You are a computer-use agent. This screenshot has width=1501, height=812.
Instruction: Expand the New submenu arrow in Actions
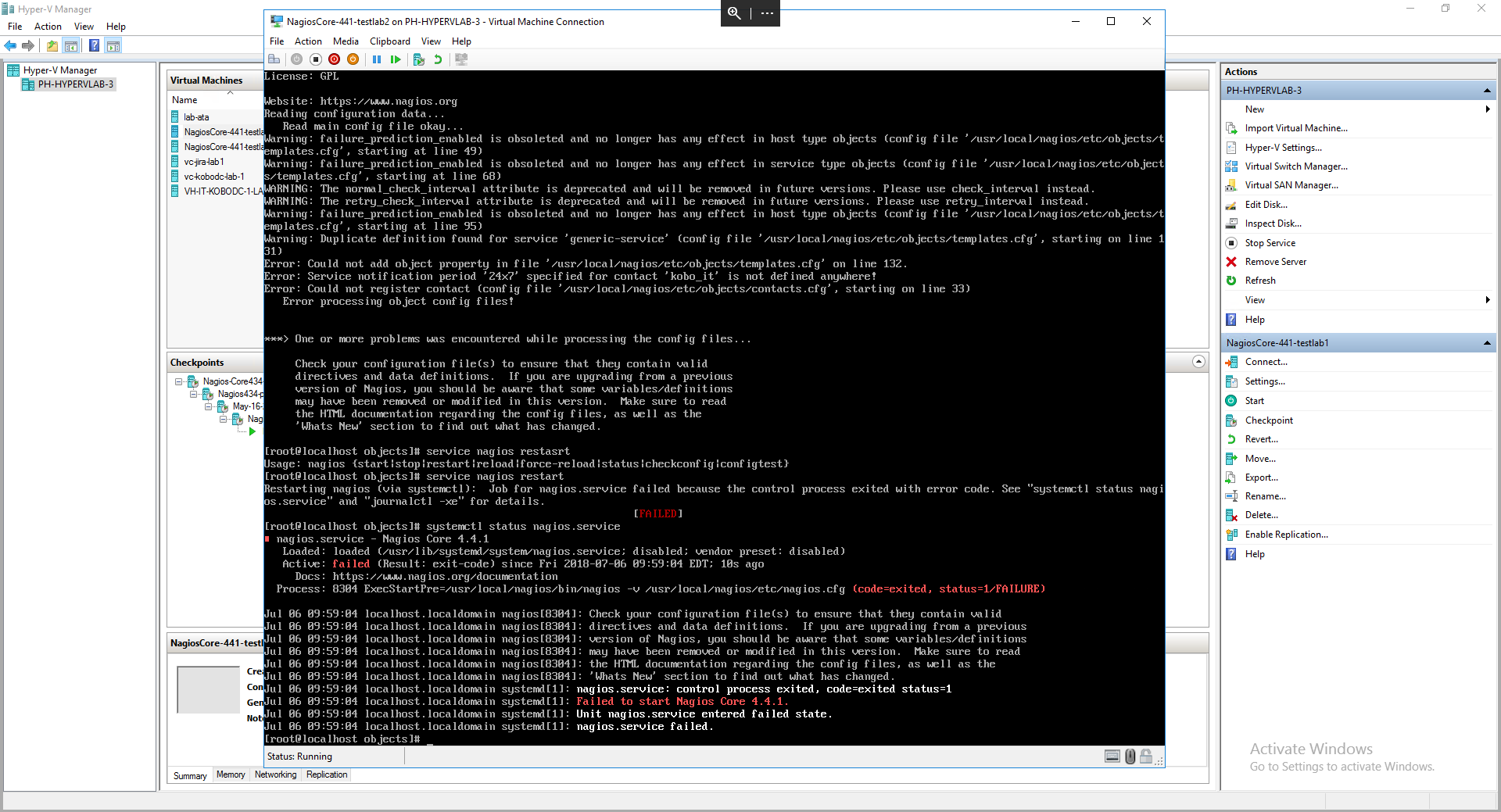click(x=1487, y=109)
